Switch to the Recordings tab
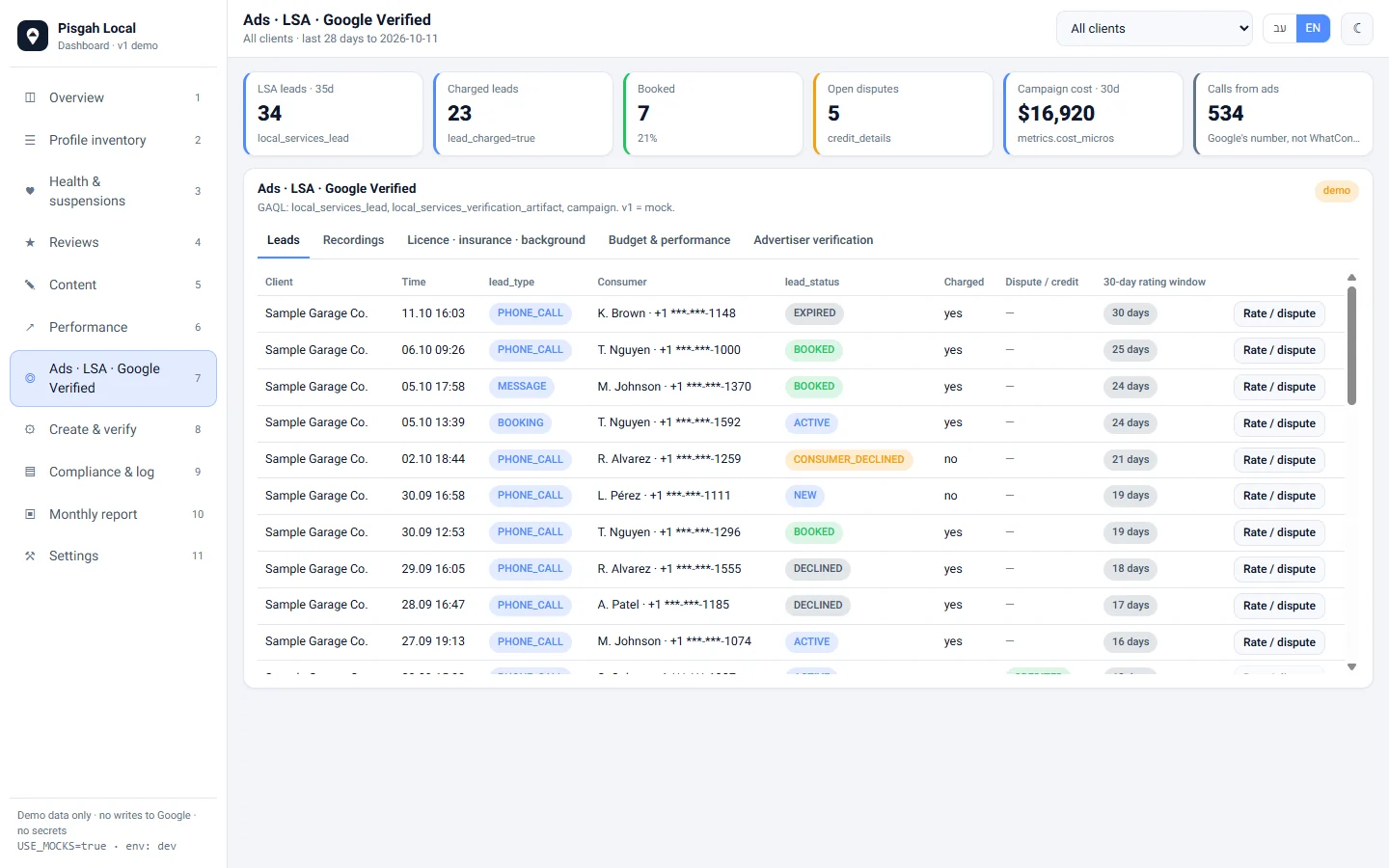Screen dimensions: 1389x868 coord(353,240)
